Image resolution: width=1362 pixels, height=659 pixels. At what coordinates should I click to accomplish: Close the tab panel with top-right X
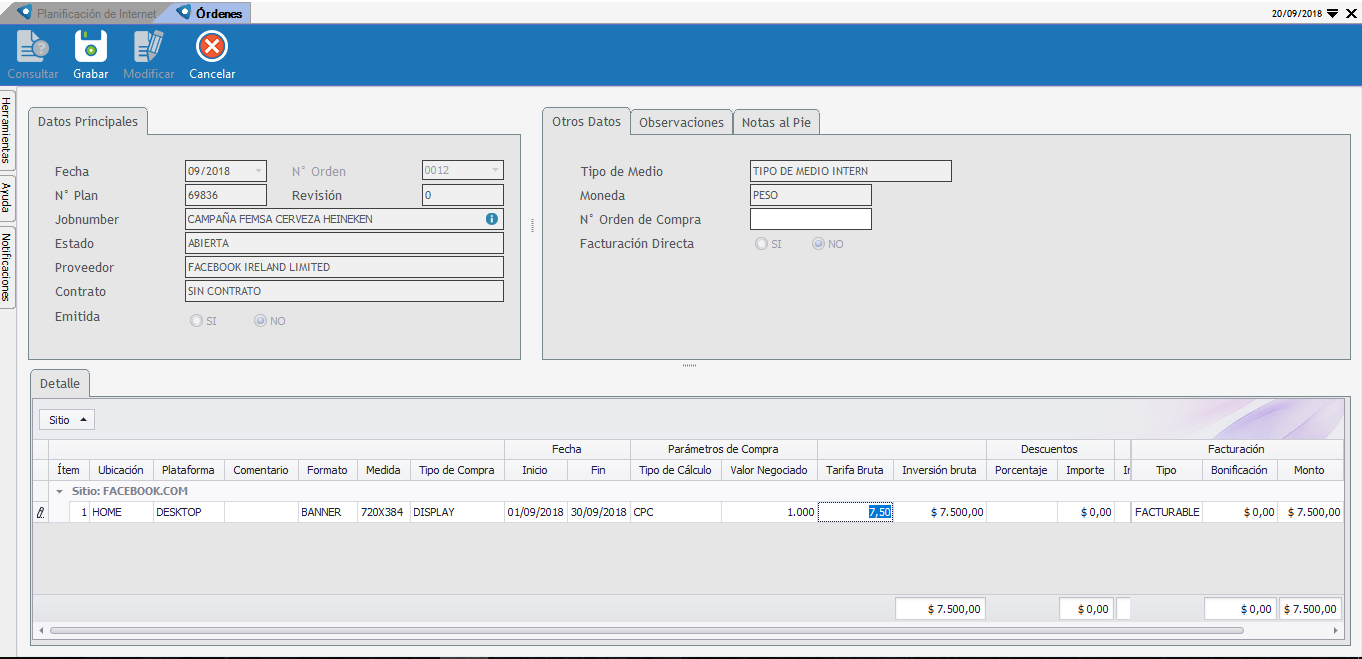coord(1351,14)
